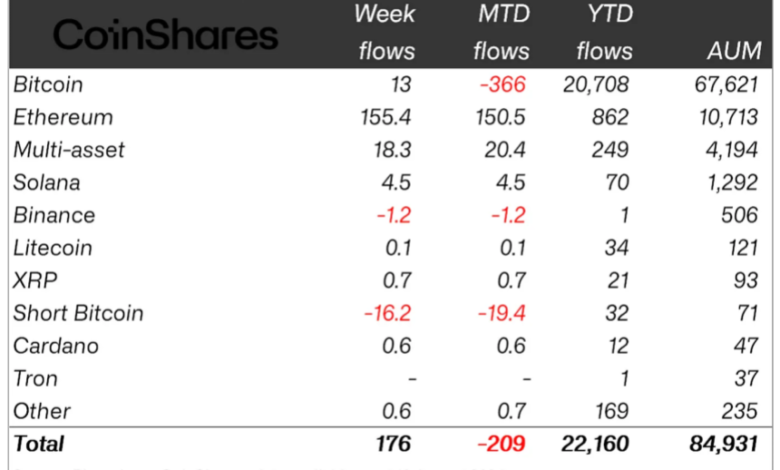Image resolution: width=780 pixels, height=470 pixels.
Task: Select the Bitcoin row label
Action: (49, 85)
